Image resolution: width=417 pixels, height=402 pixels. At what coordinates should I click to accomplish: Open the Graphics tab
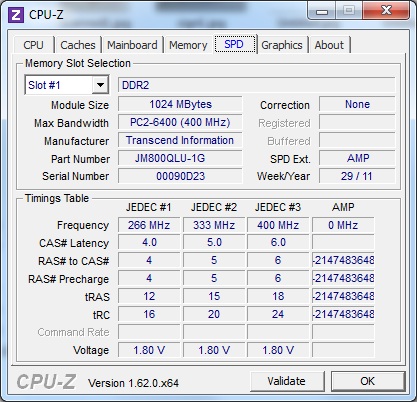coord(282,45)
